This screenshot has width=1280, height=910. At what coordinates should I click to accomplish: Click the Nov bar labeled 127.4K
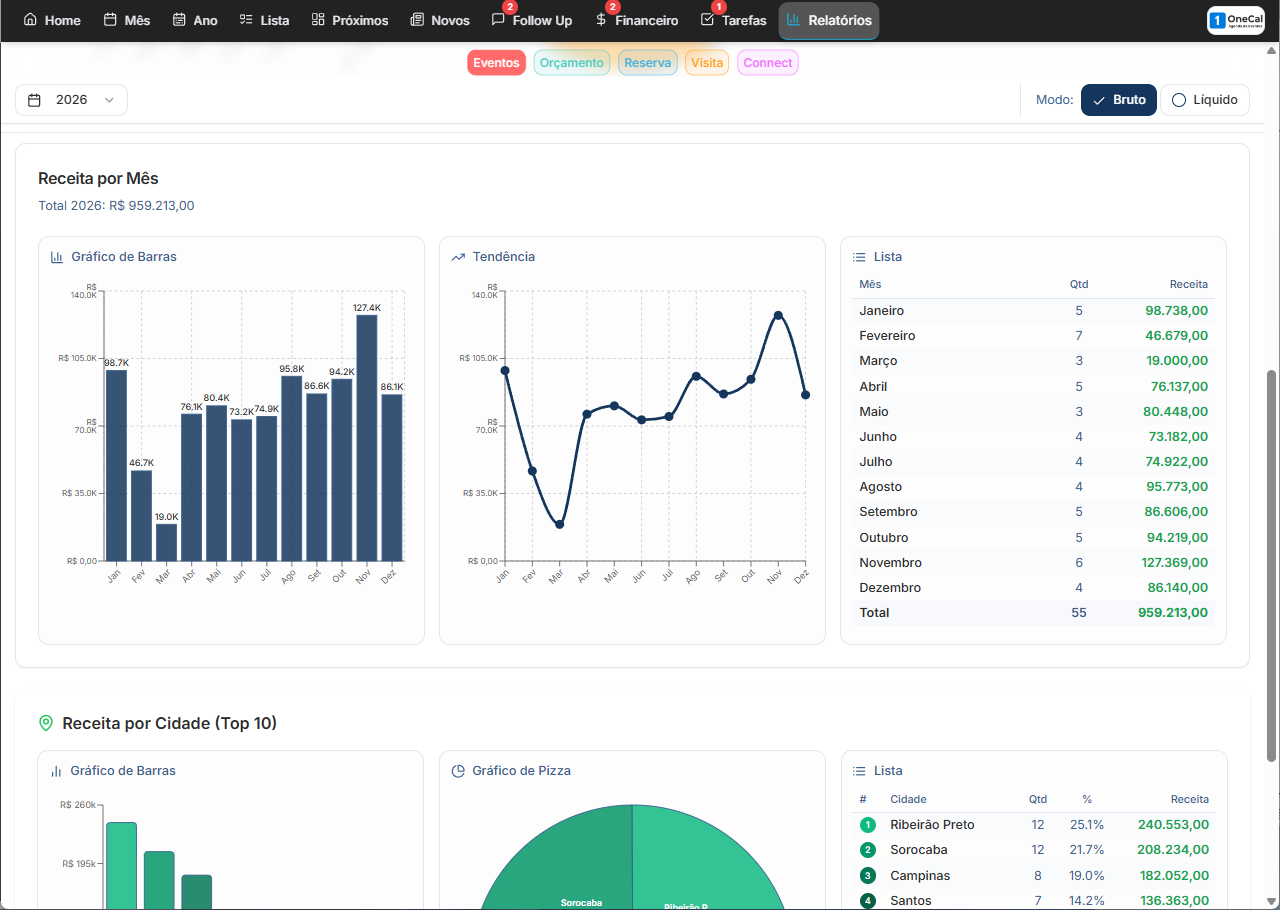pyautogui.click(x=367, y=438)
